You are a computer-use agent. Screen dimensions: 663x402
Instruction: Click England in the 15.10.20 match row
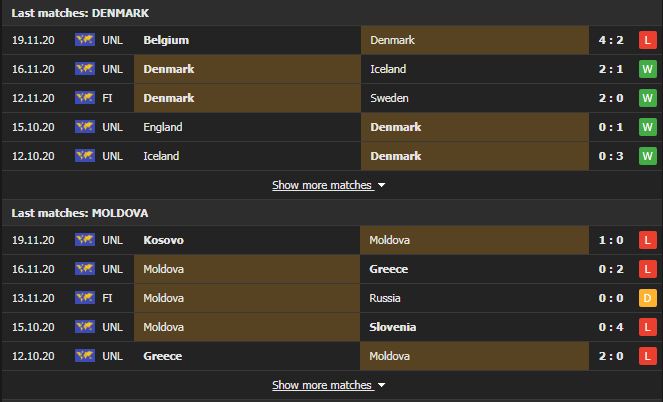pyautogui.click(x=163, y=127)
